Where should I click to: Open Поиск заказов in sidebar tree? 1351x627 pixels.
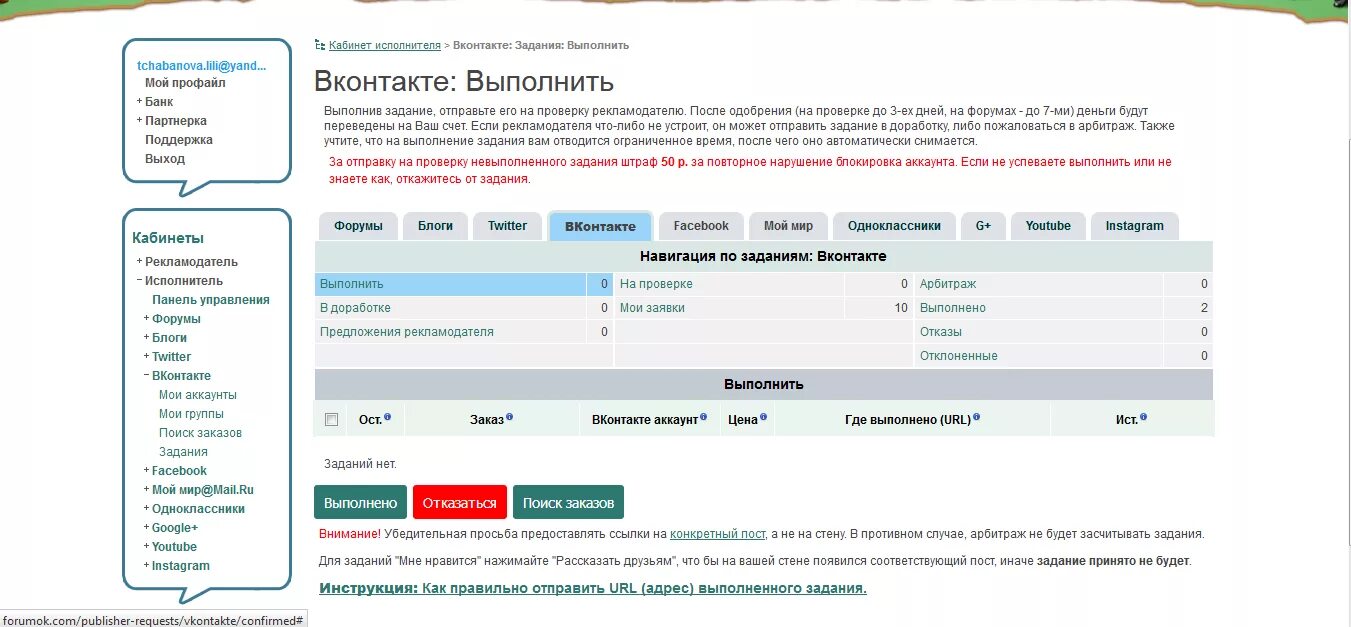click(x=200, y=433)
